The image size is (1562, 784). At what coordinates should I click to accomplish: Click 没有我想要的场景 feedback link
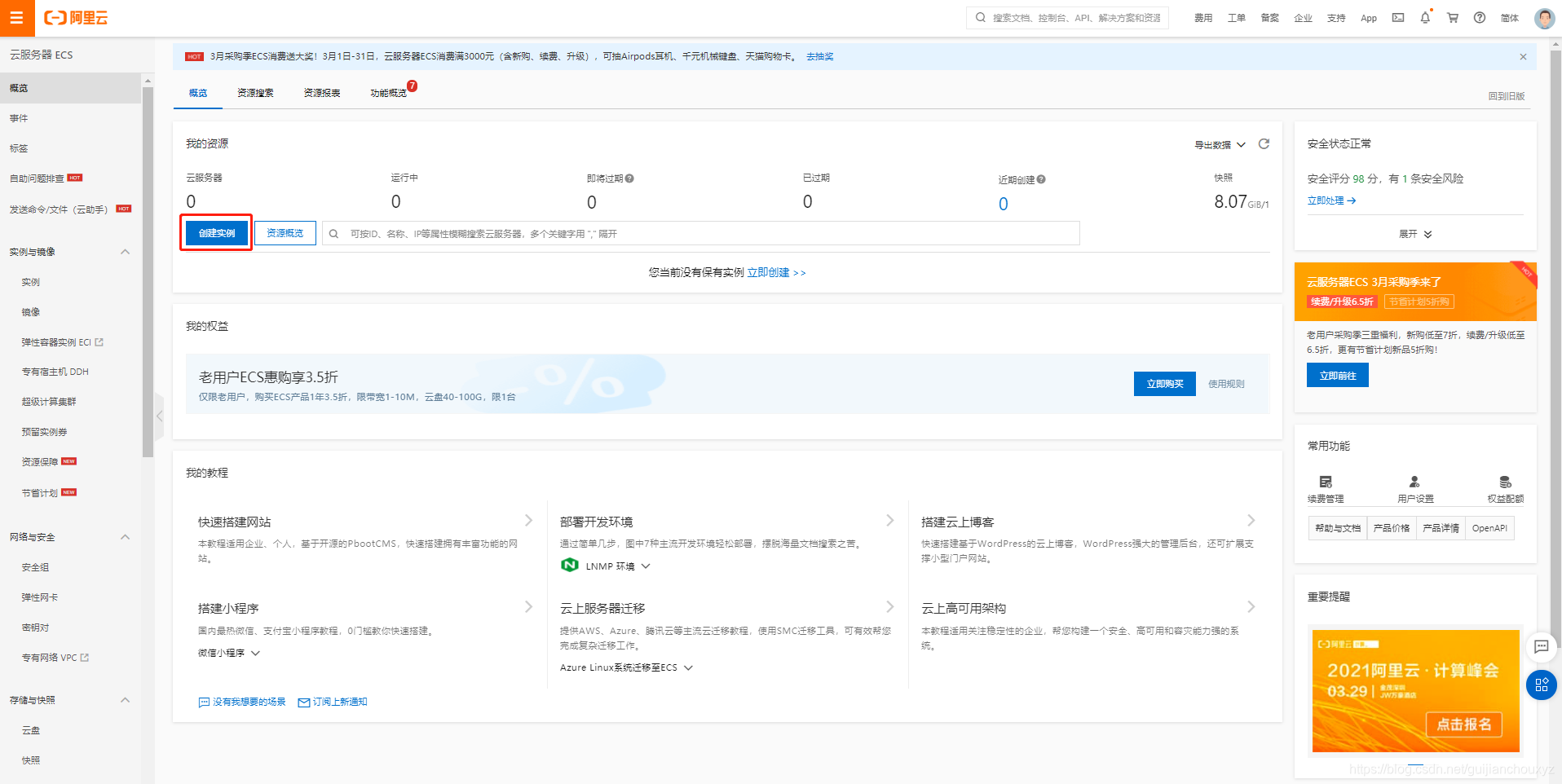[x=242, y=702]
